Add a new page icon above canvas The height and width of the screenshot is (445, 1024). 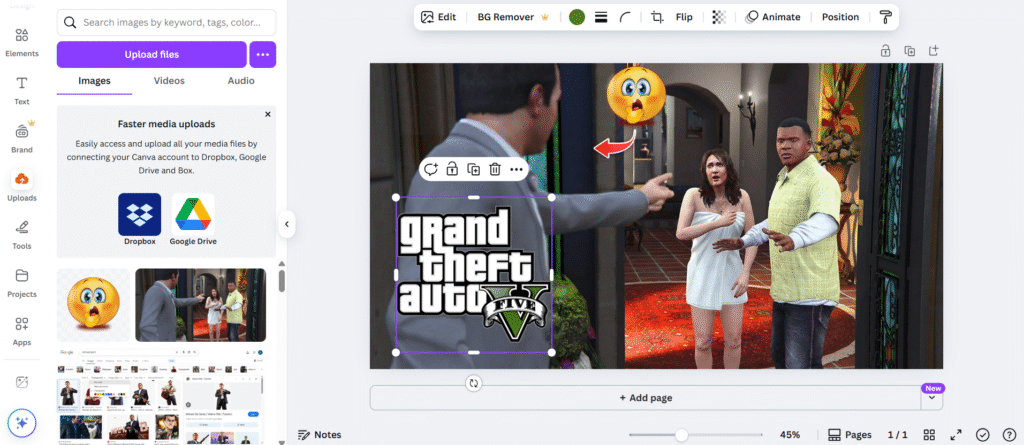click(x=933, y=50)
